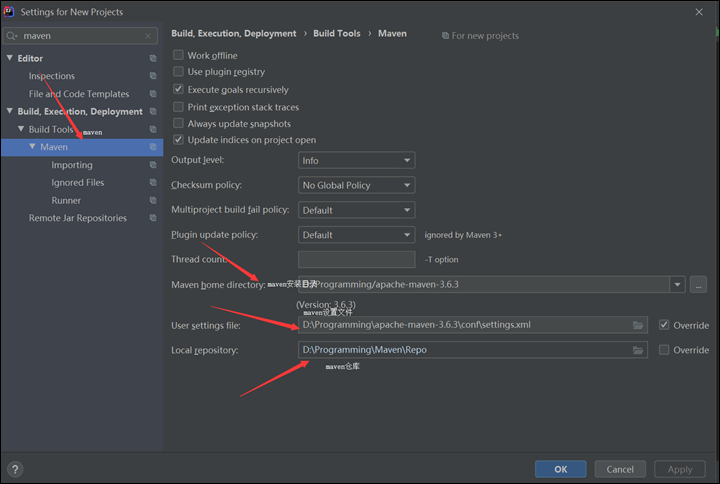Screen dimensions: 720x484
Task: Open the Plugin update policy dropdown
Action: coord(356,235)
